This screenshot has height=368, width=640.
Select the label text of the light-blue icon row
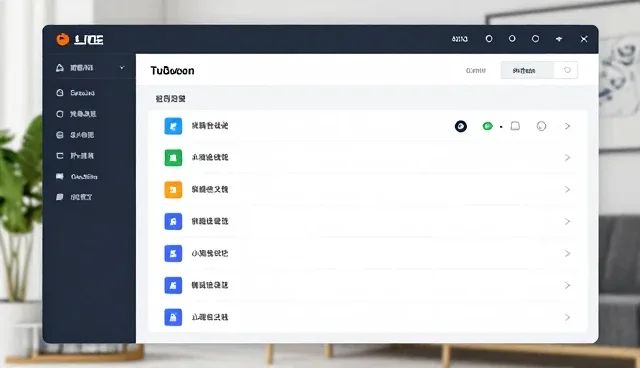(210, 126)
